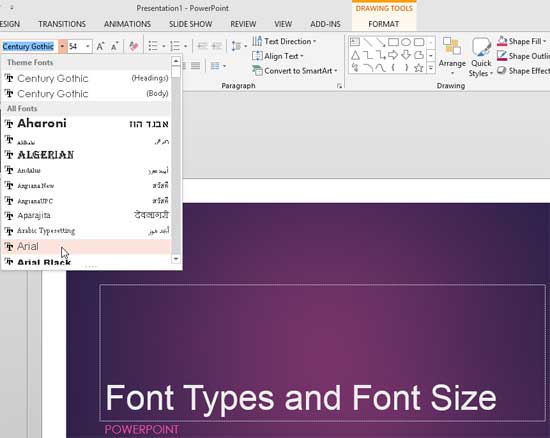Choose the Arial Black font
This screenshot has width=550, height=438.
tap(86, 261)
